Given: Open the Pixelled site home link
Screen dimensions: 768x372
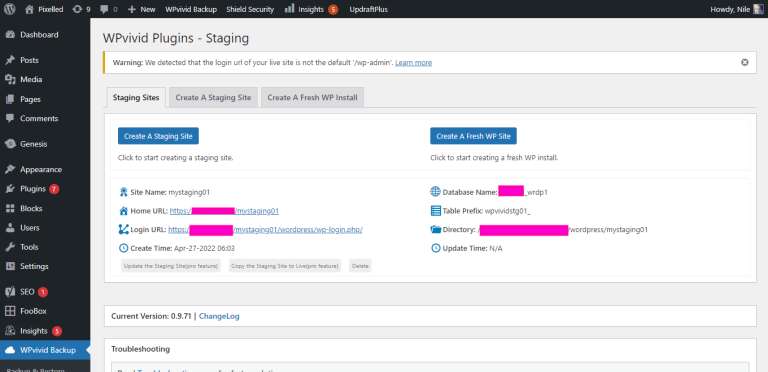Looking at the screenshot, I should (44, 9).
